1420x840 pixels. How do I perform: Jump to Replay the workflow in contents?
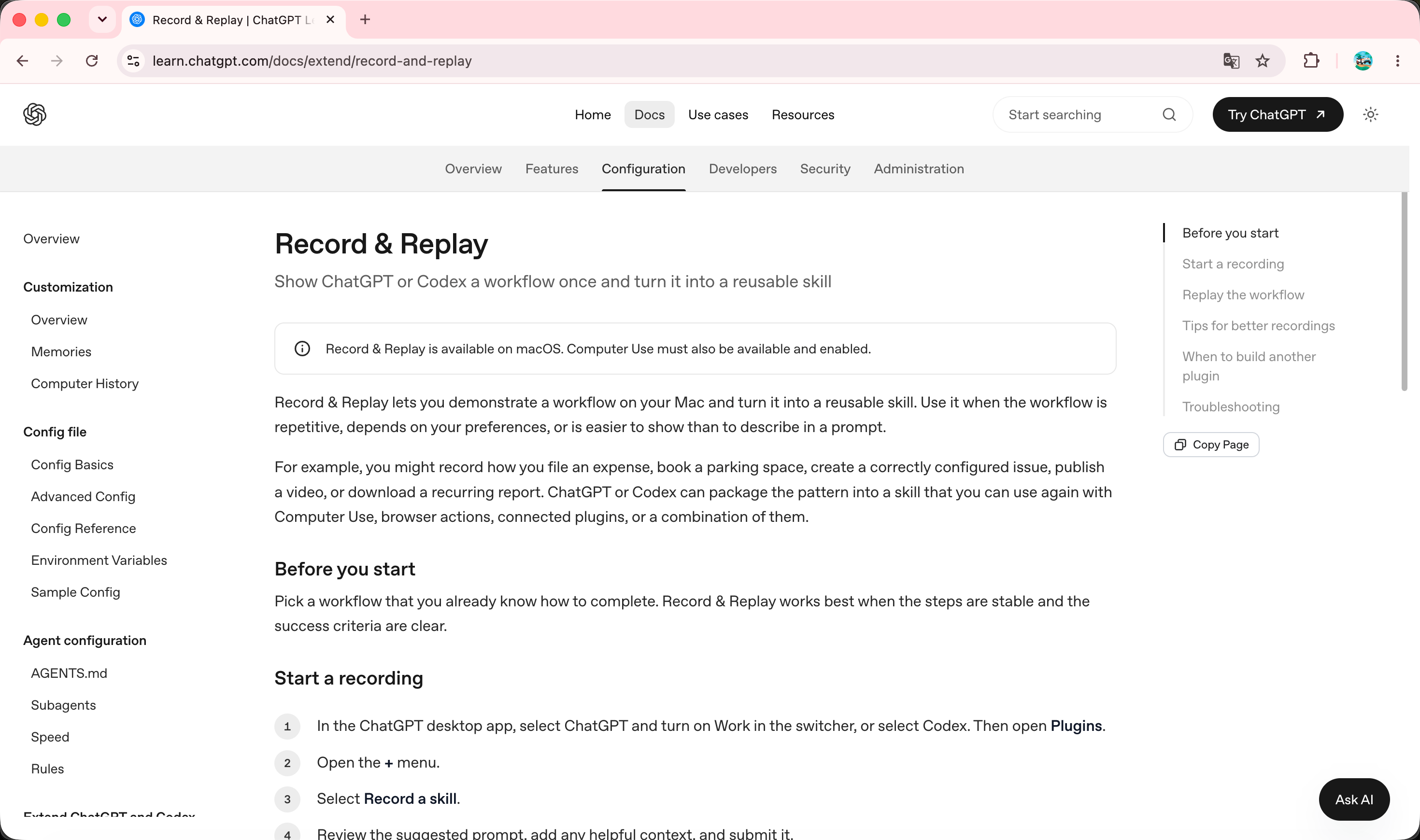pos(1243,294)
